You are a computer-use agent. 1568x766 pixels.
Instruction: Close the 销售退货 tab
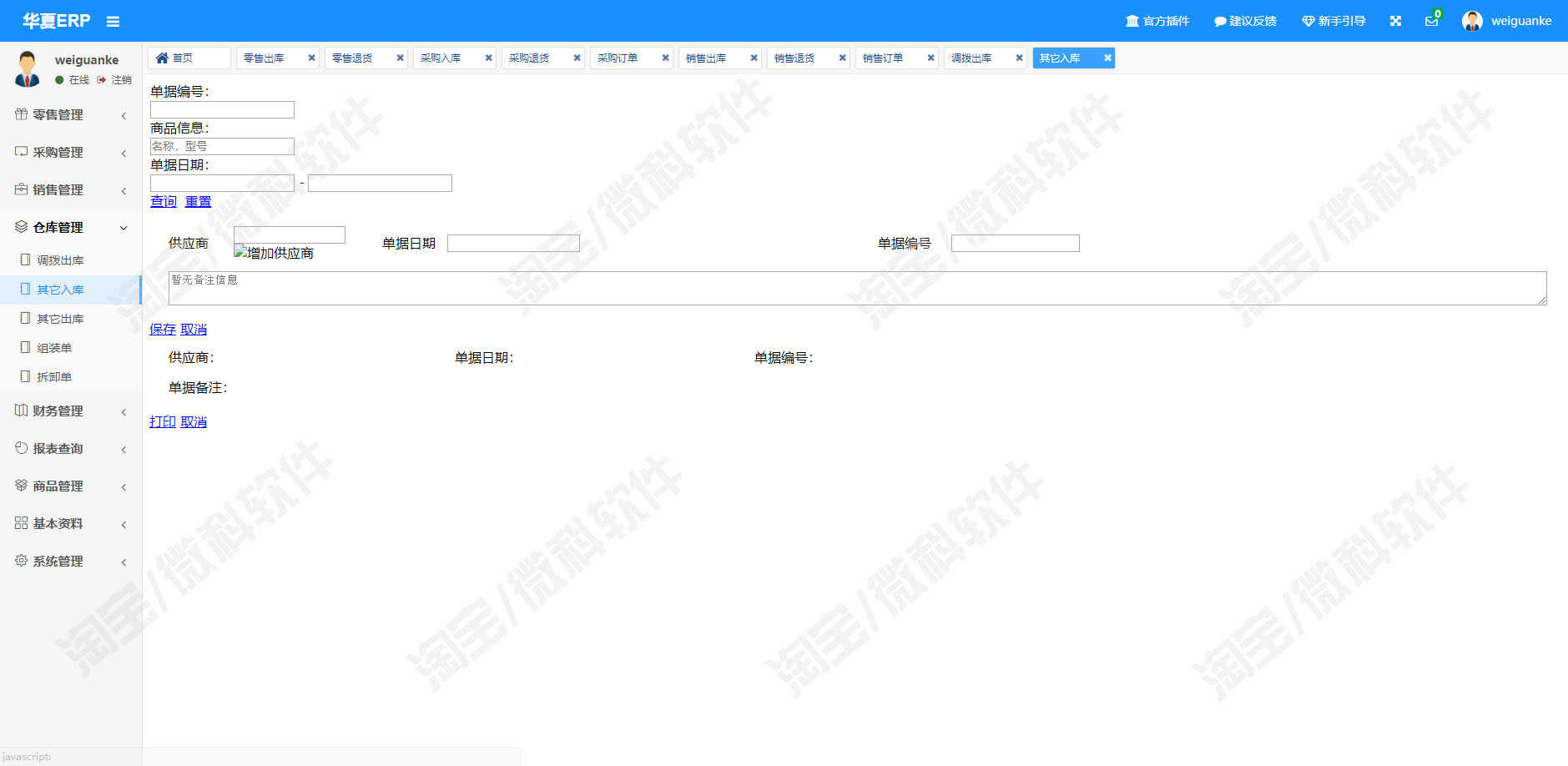click(x=842, y=58)
